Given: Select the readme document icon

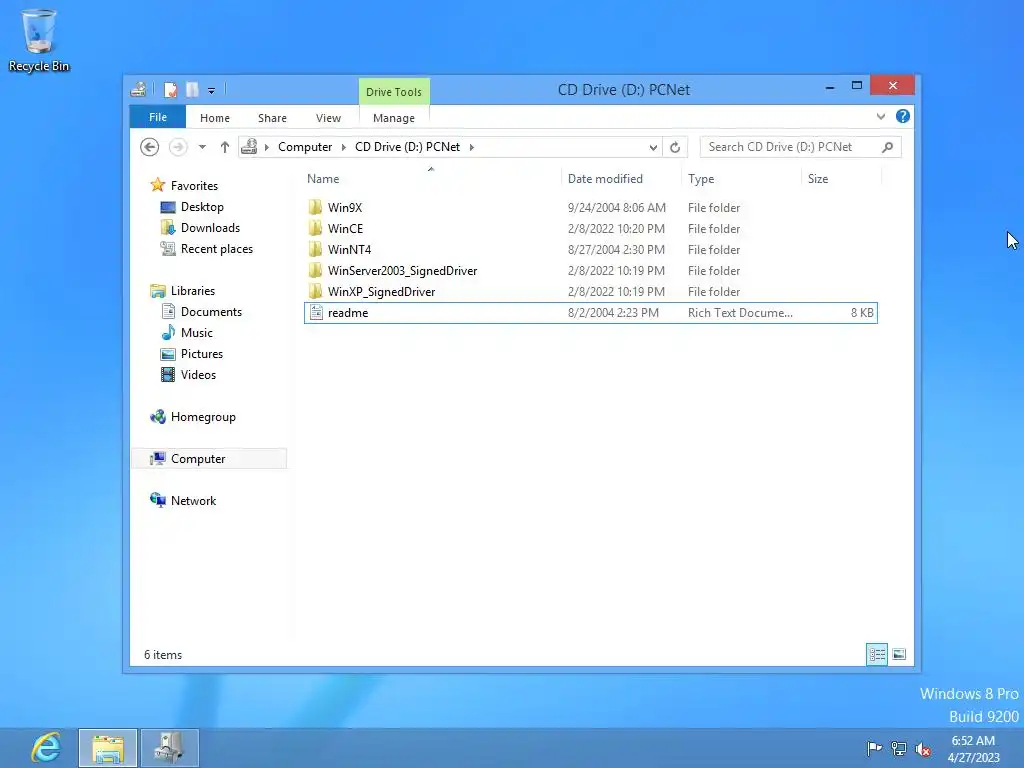Looking at the screenshot, I should [316, 312].
